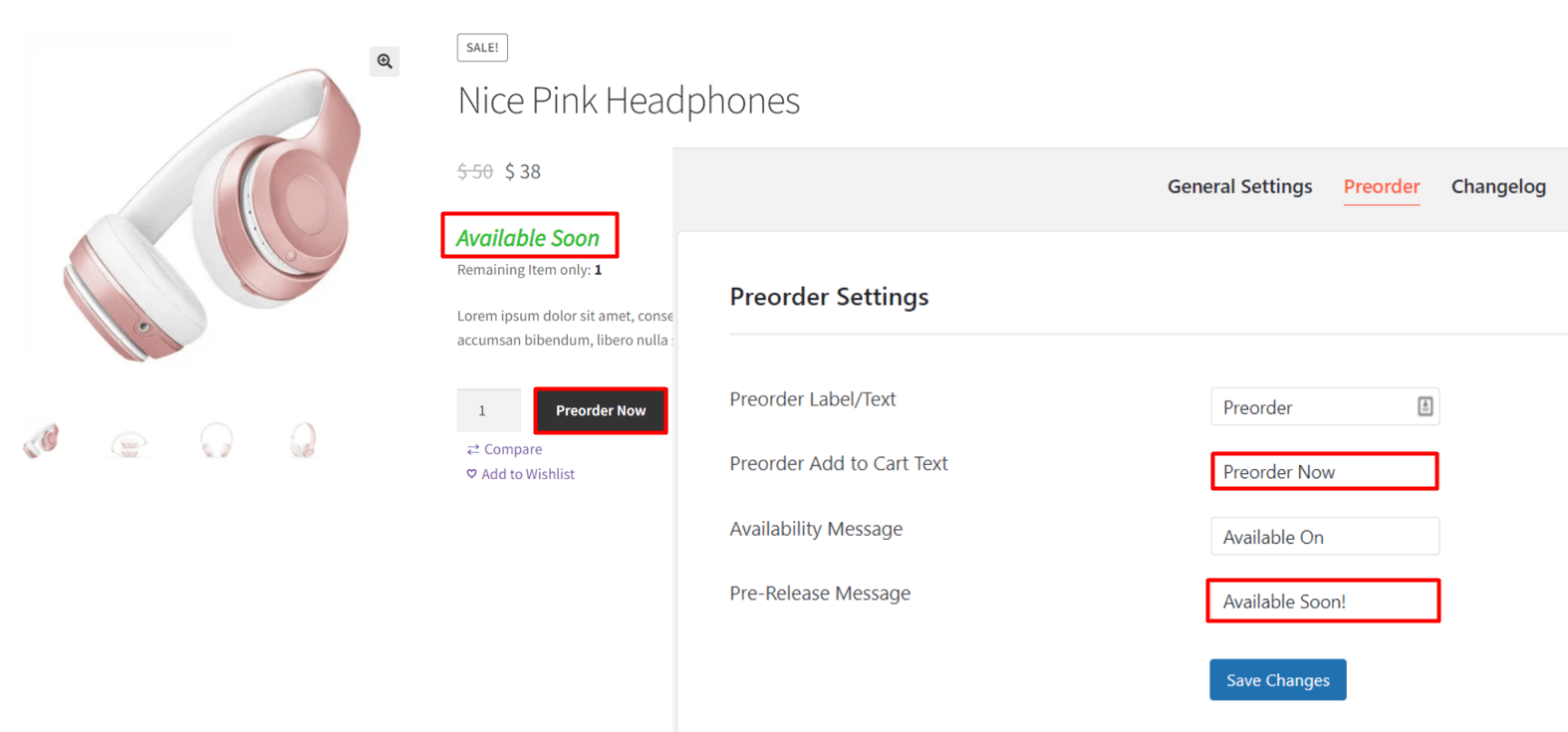This screenshot has width=1568, height=732.
Task: Click the Preorder Label text box
Action: click(1315, 406)
